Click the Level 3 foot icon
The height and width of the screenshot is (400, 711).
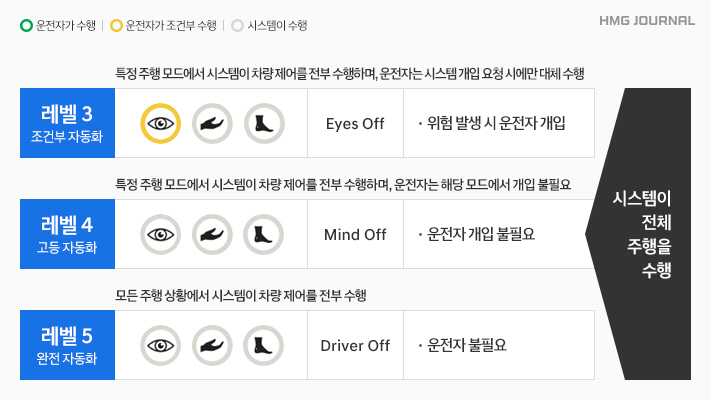coord(264,124)
